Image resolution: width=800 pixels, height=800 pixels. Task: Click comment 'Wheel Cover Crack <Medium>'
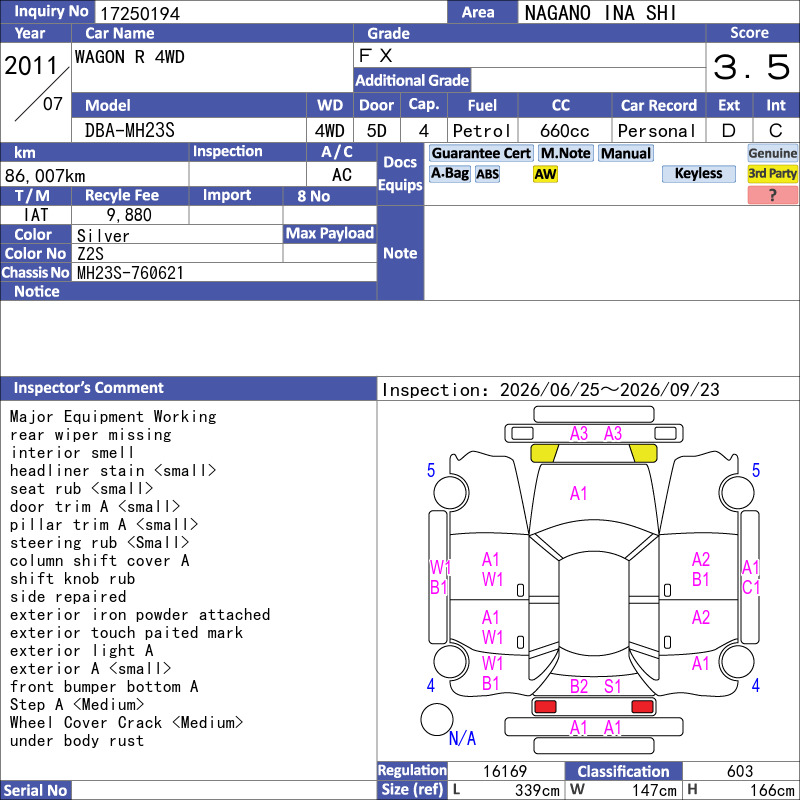127,722
